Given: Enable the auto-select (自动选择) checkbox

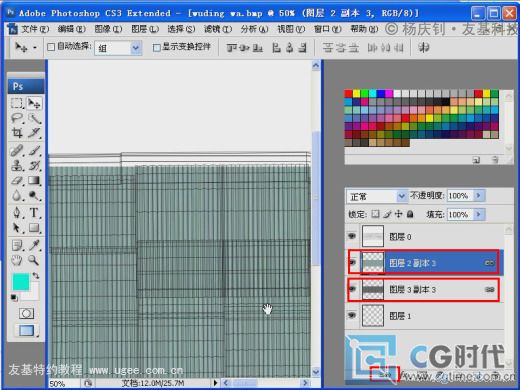Looking at the screenshot, I should [x=51, y=47].
